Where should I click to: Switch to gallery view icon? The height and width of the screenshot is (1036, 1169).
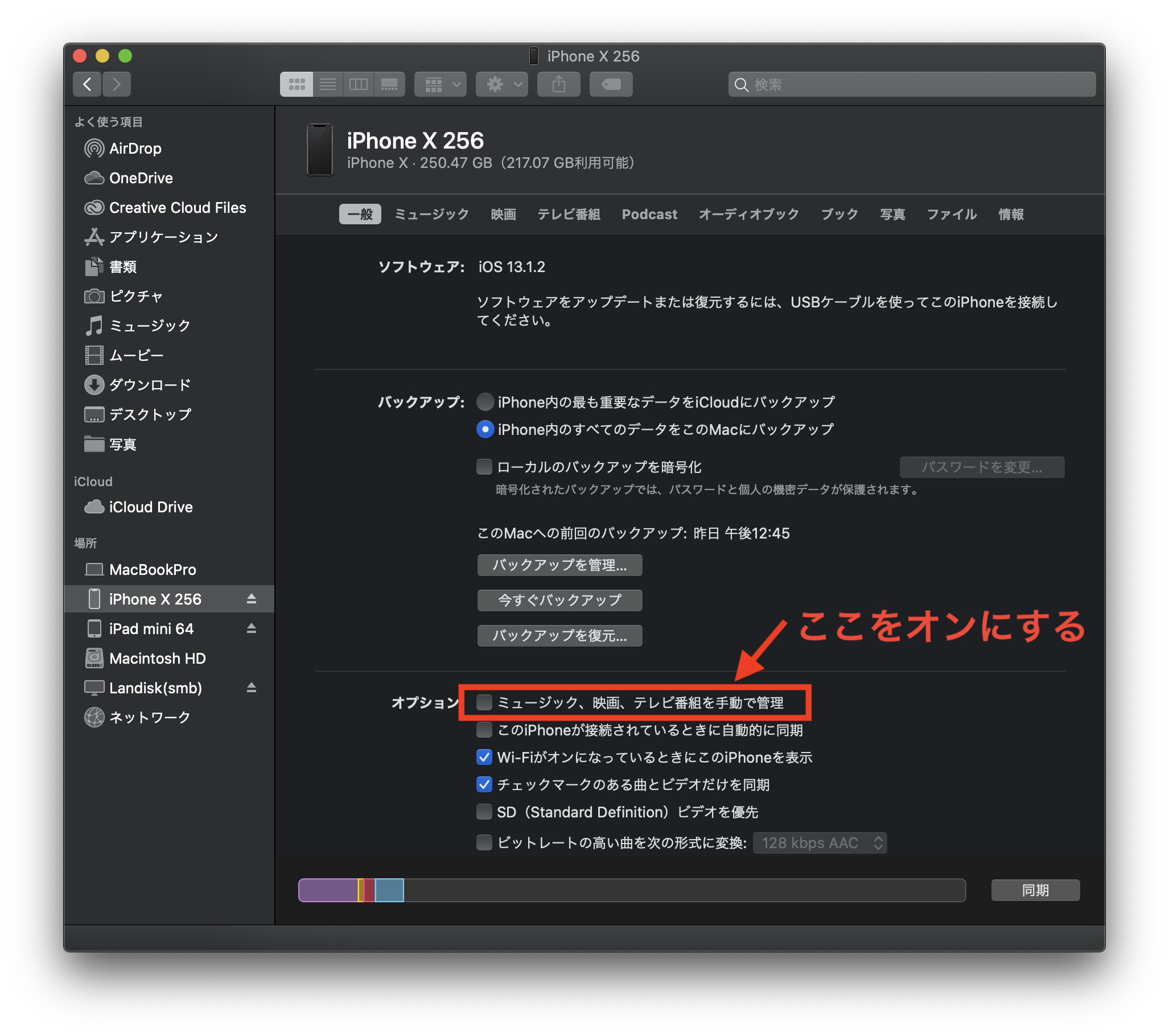389,85
